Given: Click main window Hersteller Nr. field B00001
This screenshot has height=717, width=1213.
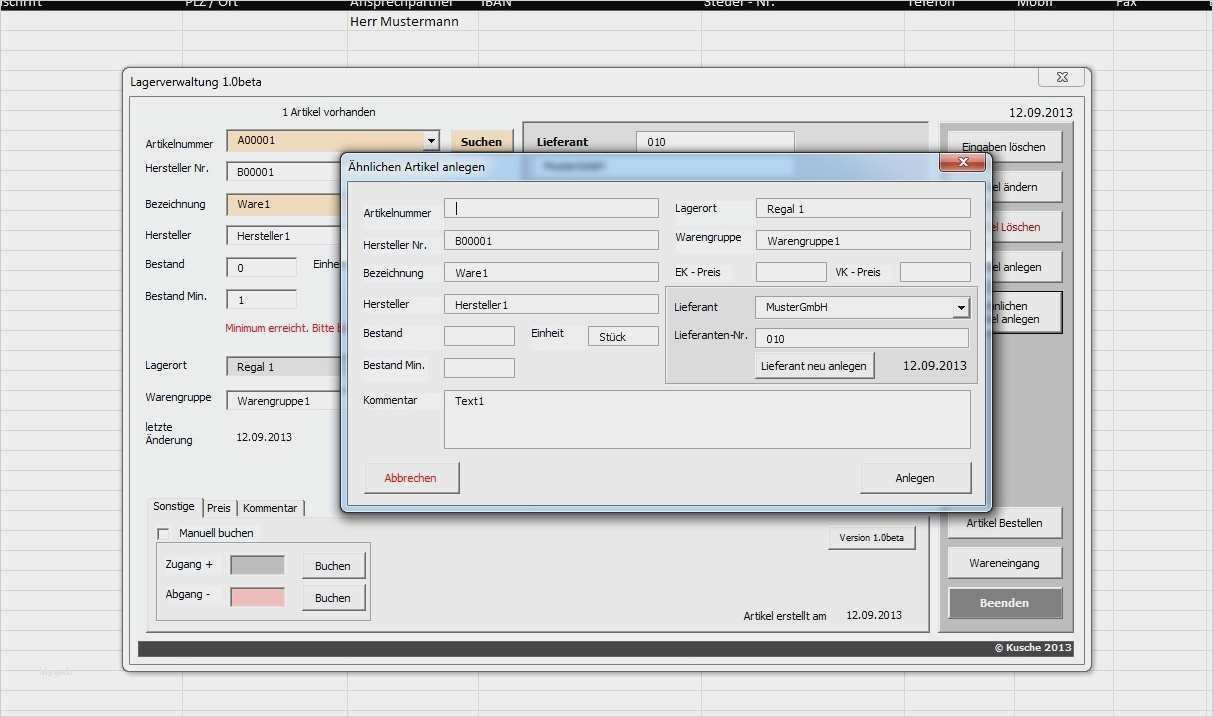Looking at the screenshot, I should (x=284, y=171).
